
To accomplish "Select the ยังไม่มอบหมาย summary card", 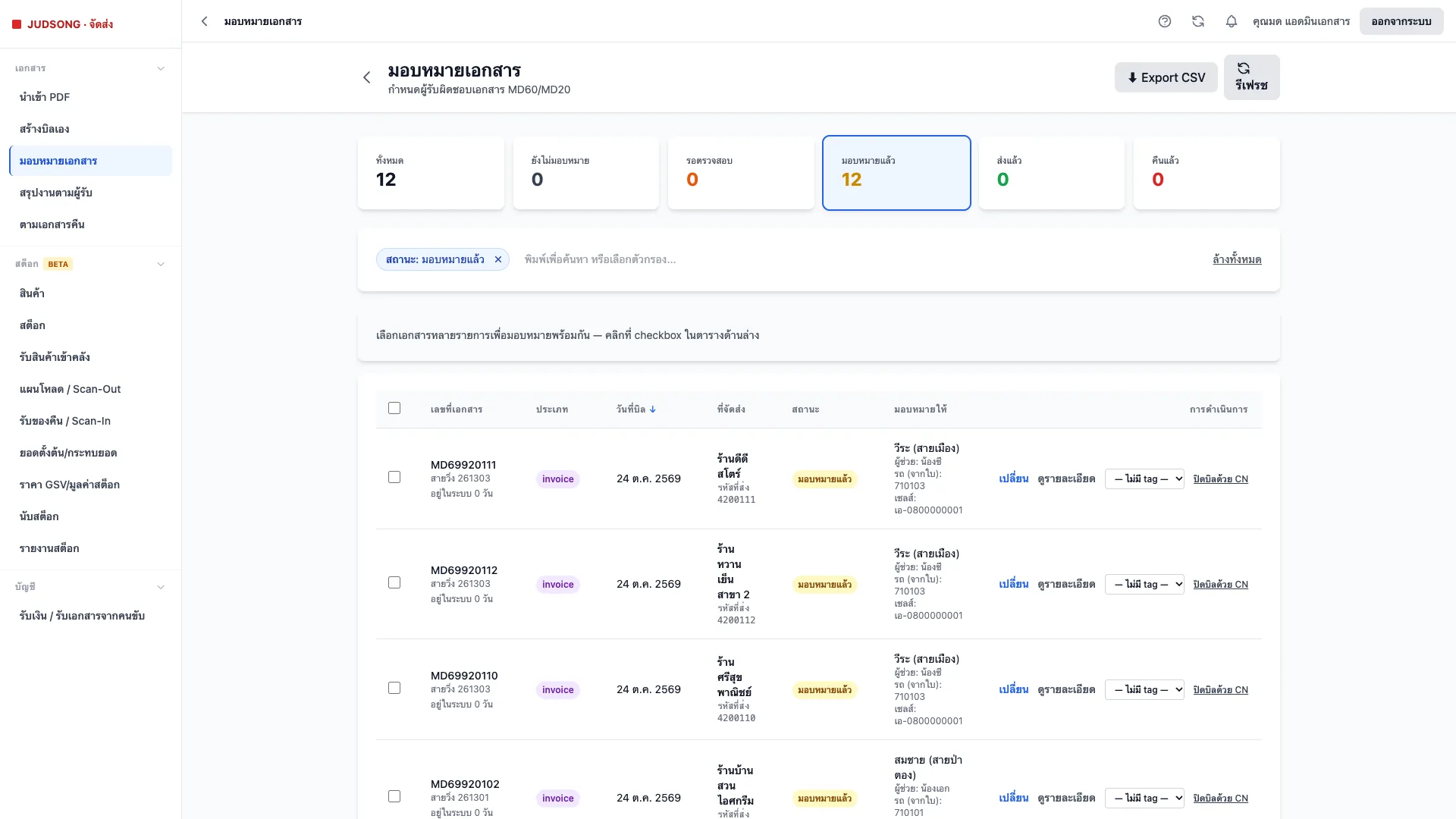I will point(586,173).
